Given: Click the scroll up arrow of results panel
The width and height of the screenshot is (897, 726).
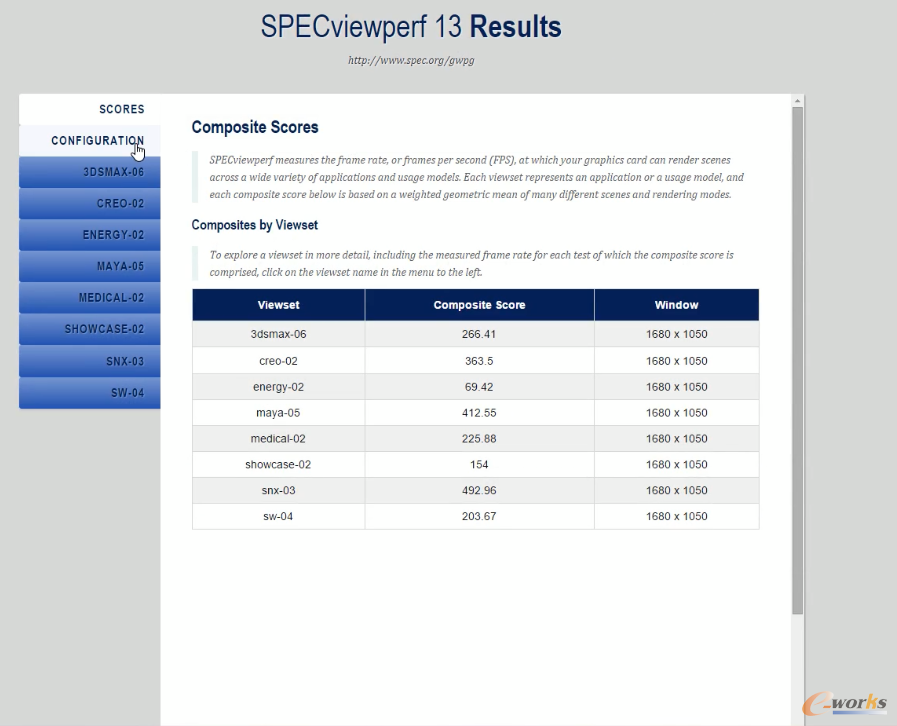Looking at the screenshot, I should [797, 101].
